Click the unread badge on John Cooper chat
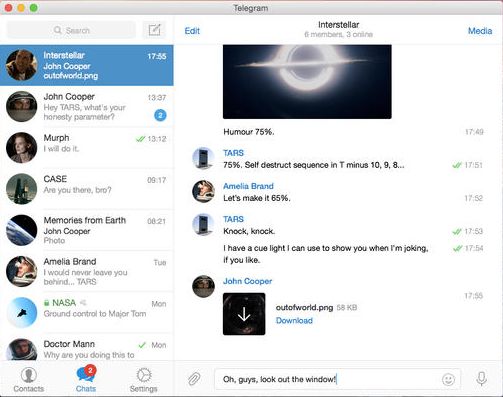The width and height of the screenshot is (503, 397). [160, 115]
